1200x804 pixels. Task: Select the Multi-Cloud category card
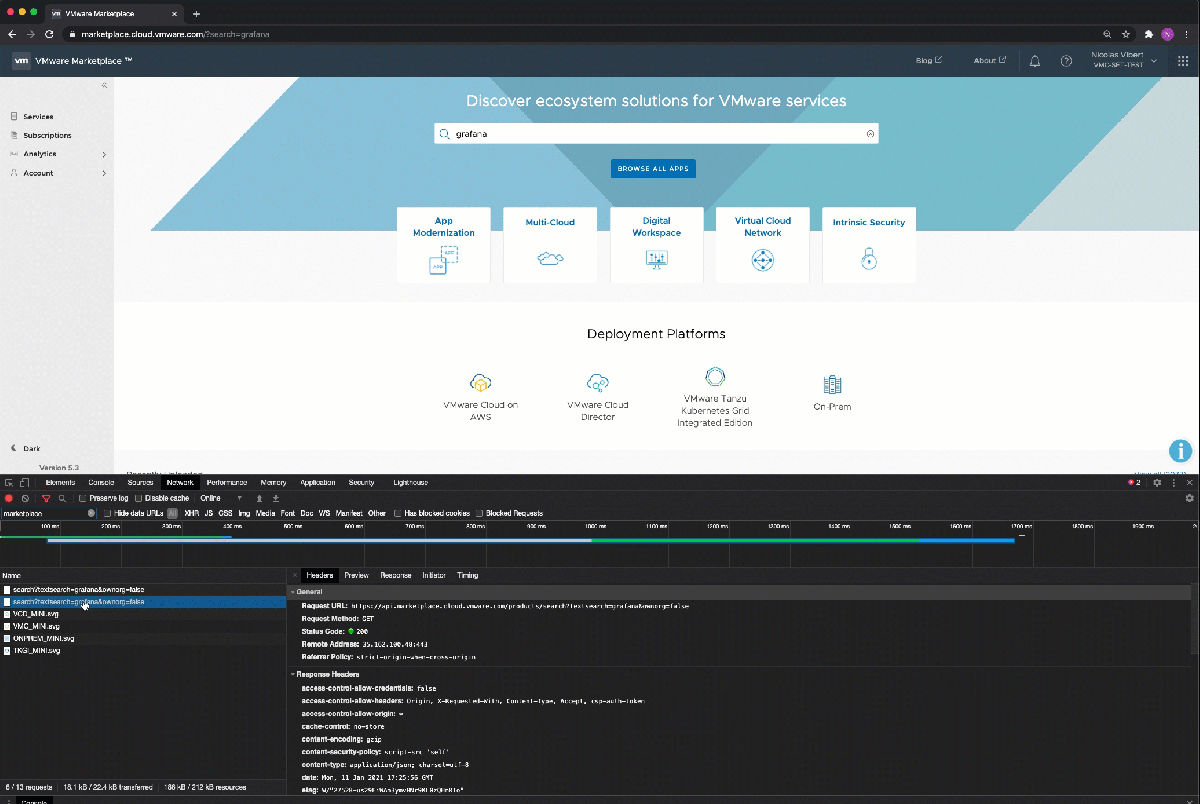[550, 245]
